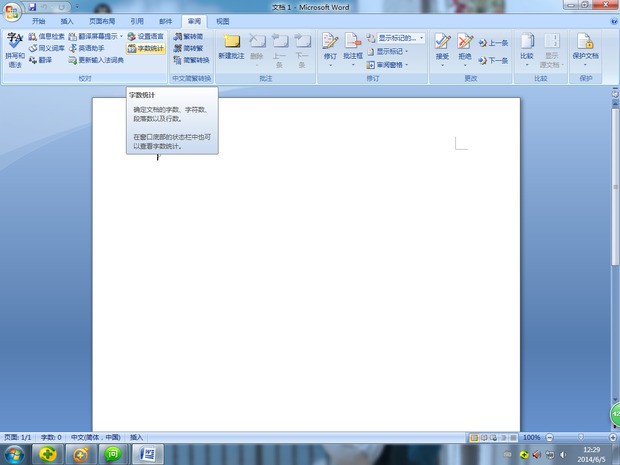Click the Compare (比较) documents icon
620x465 pixels.
[526, 47]
